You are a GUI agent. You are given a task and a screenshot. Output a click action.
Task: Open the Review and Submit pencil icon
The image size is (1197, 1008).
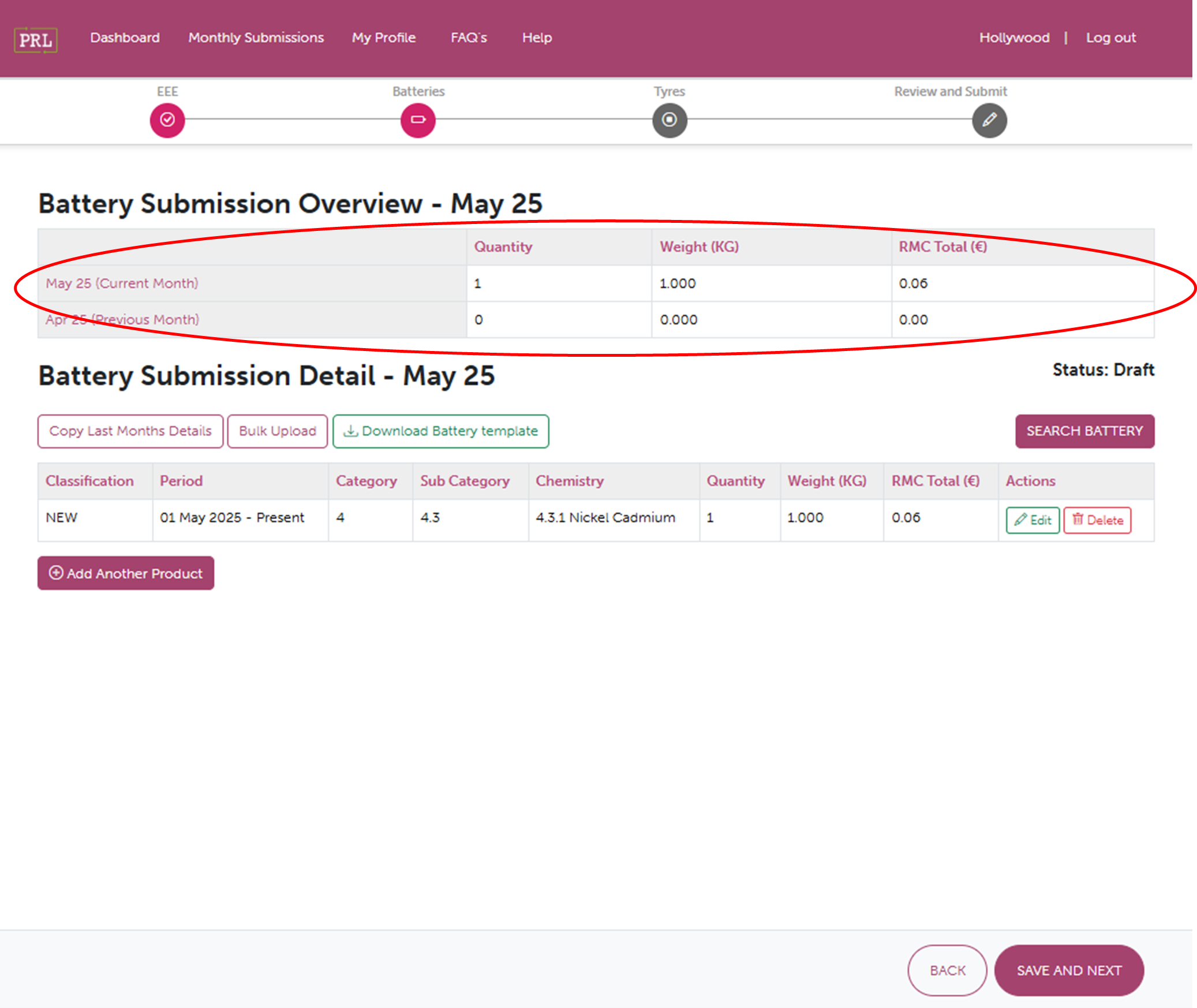988,120
